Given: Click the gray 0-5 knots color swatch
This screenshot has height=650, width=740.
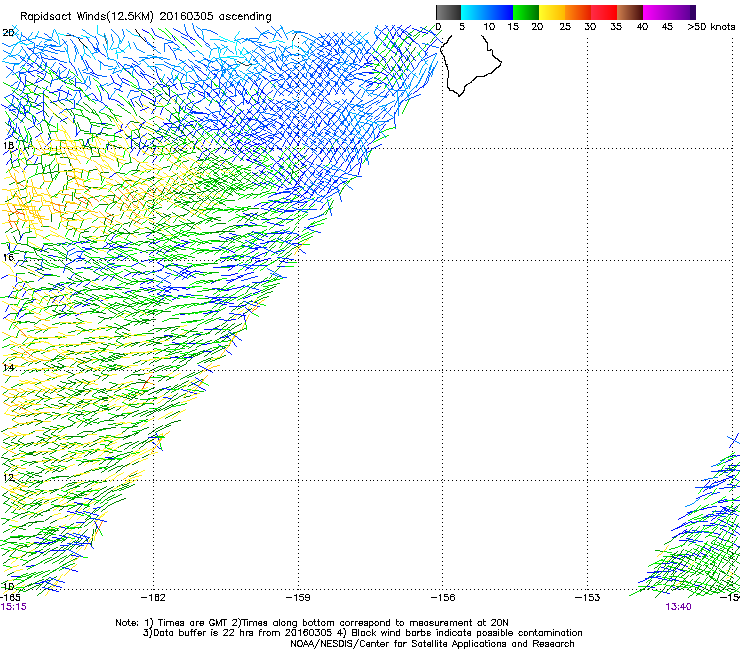Looking at the screenshot, I should click(448, 12).
